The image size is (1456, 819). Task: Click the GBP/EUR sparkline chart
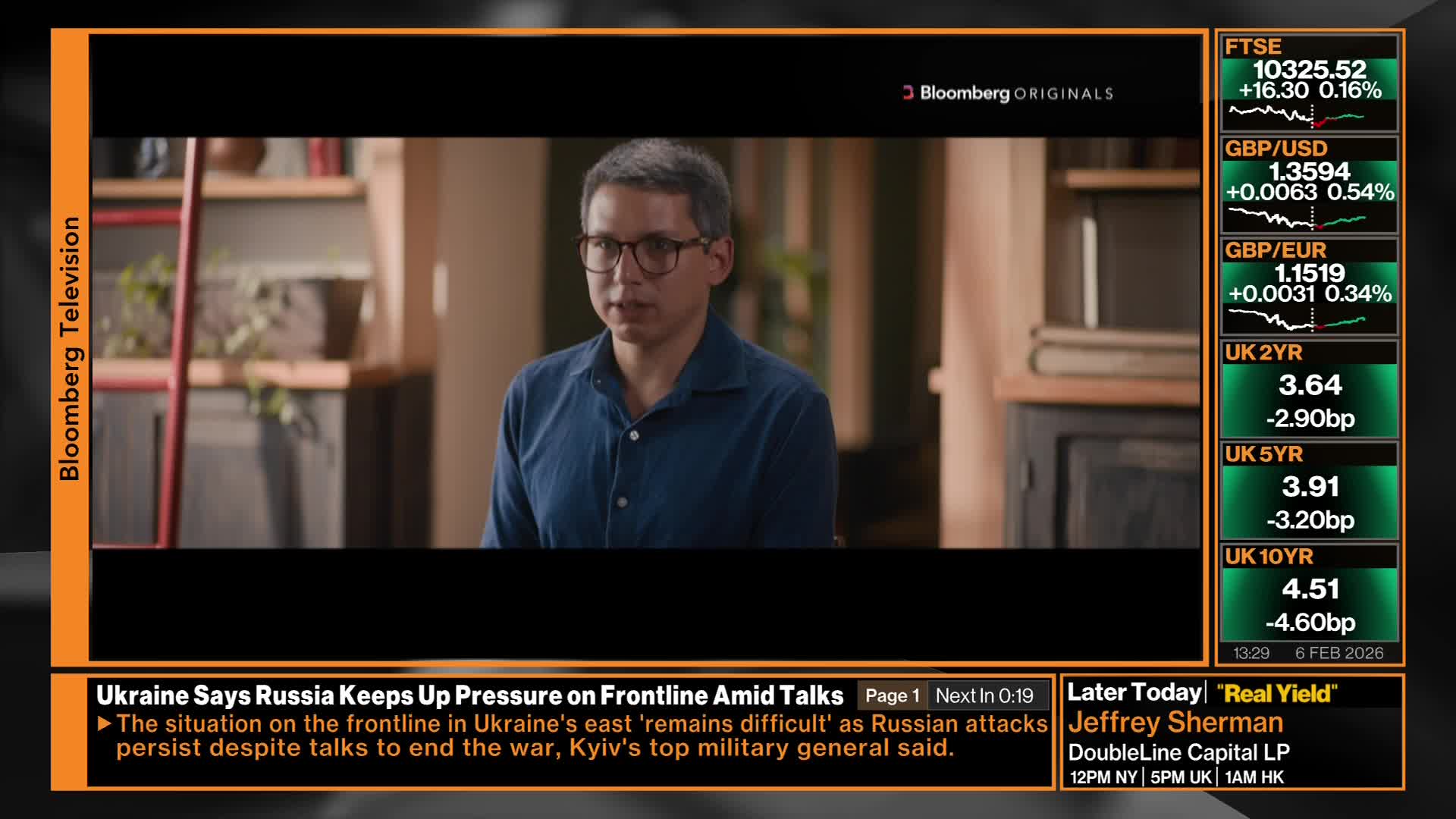point(1297,320)
